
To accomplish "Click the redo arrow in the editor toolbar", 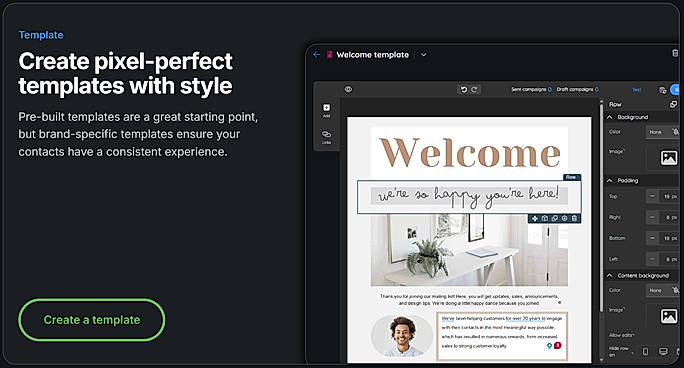I will 474,90.
